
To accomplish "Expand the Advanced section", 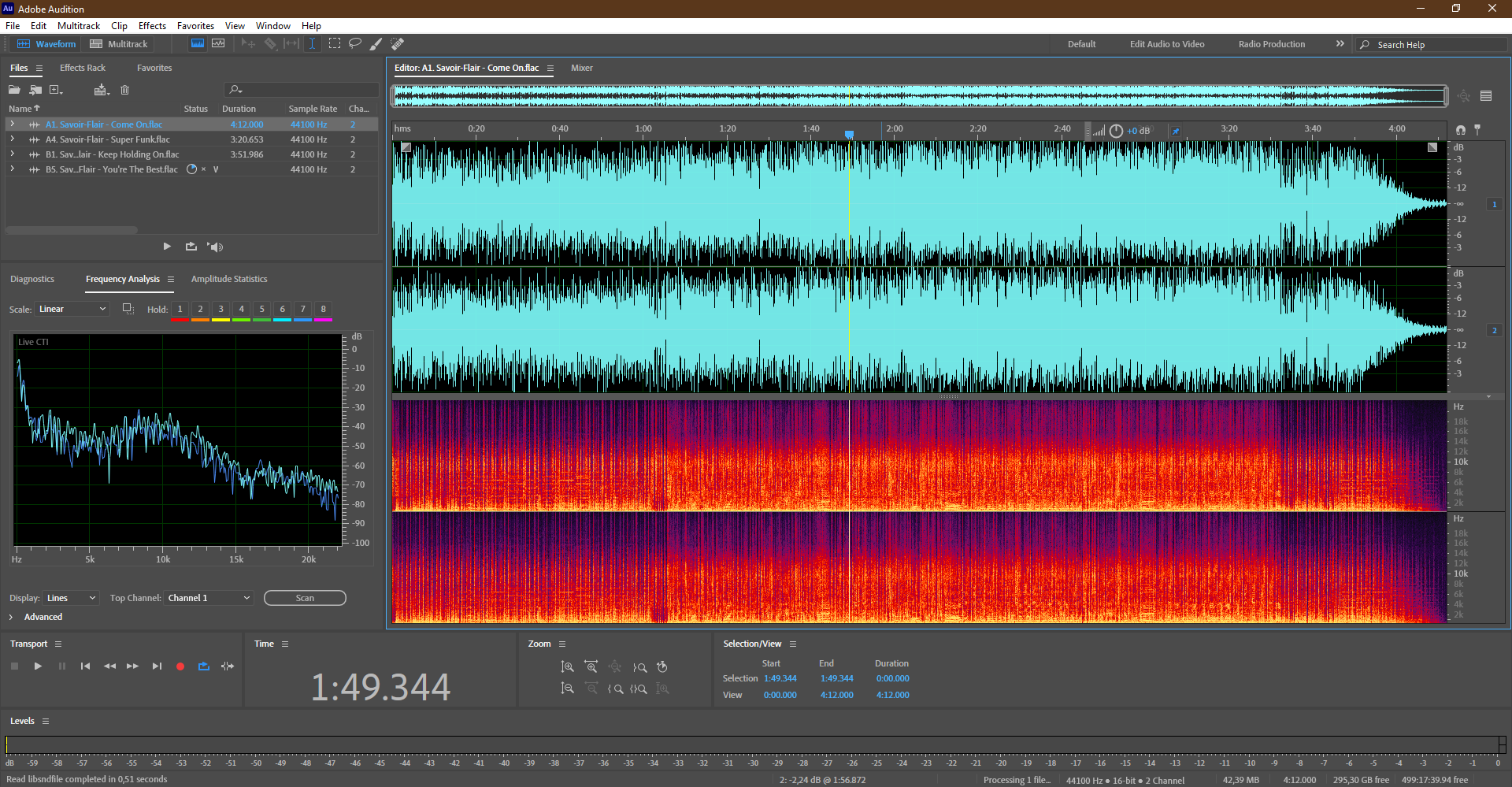I will pos(11,617).
